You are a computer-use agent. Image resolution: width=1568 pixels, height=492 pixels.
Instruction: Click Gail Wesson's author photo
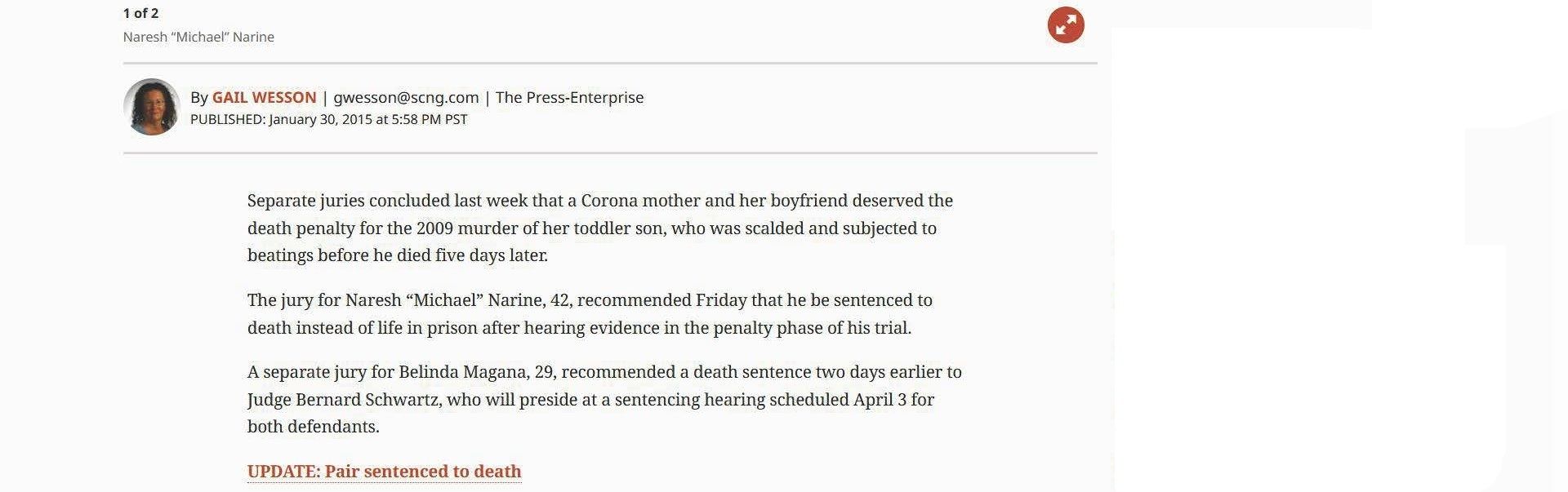point(152,107)
